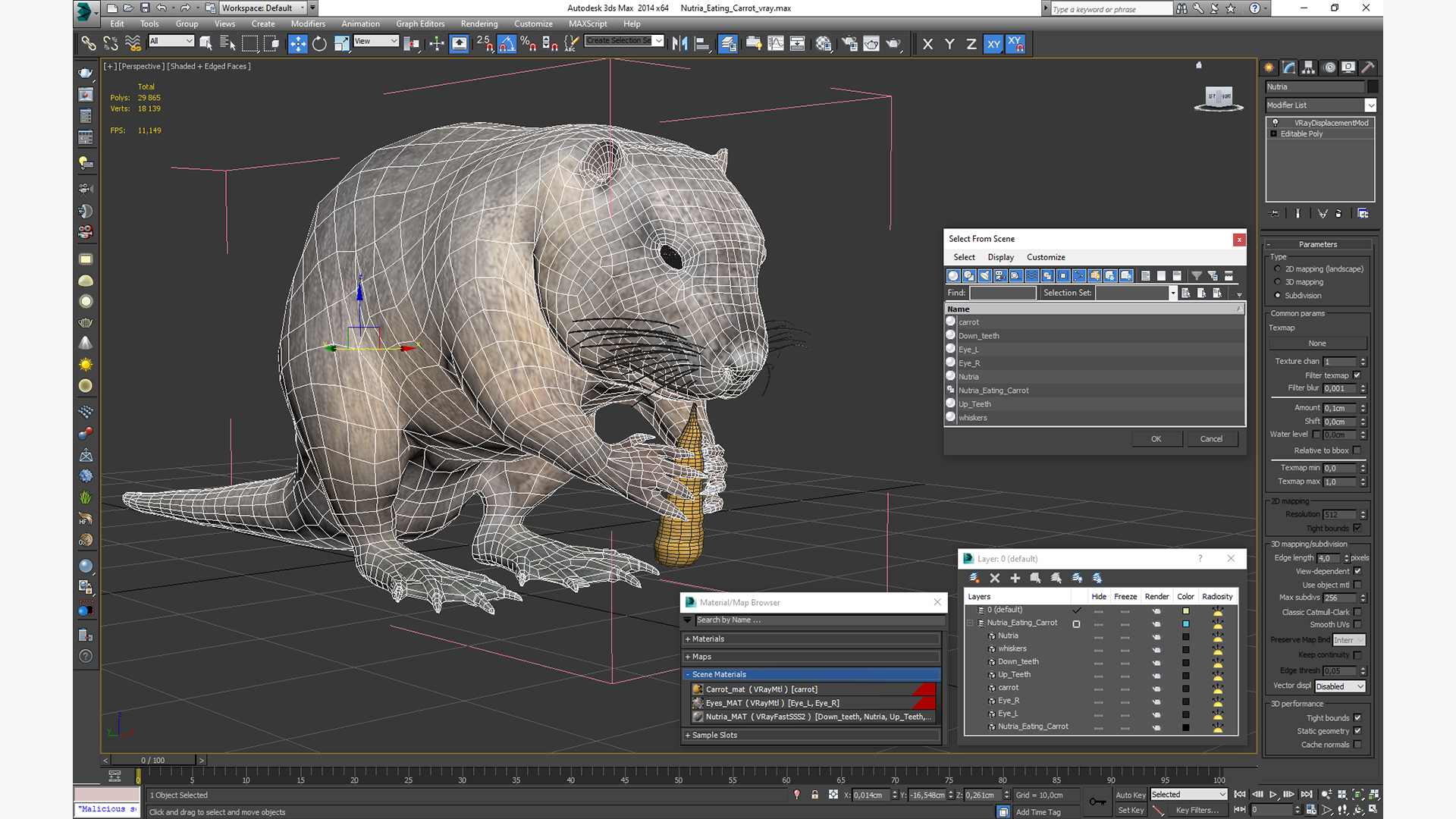This screenshot has height=819, width=1456.
Task: Add selected objects to layer with plus icon
Action: click(x=1015, y=578)
